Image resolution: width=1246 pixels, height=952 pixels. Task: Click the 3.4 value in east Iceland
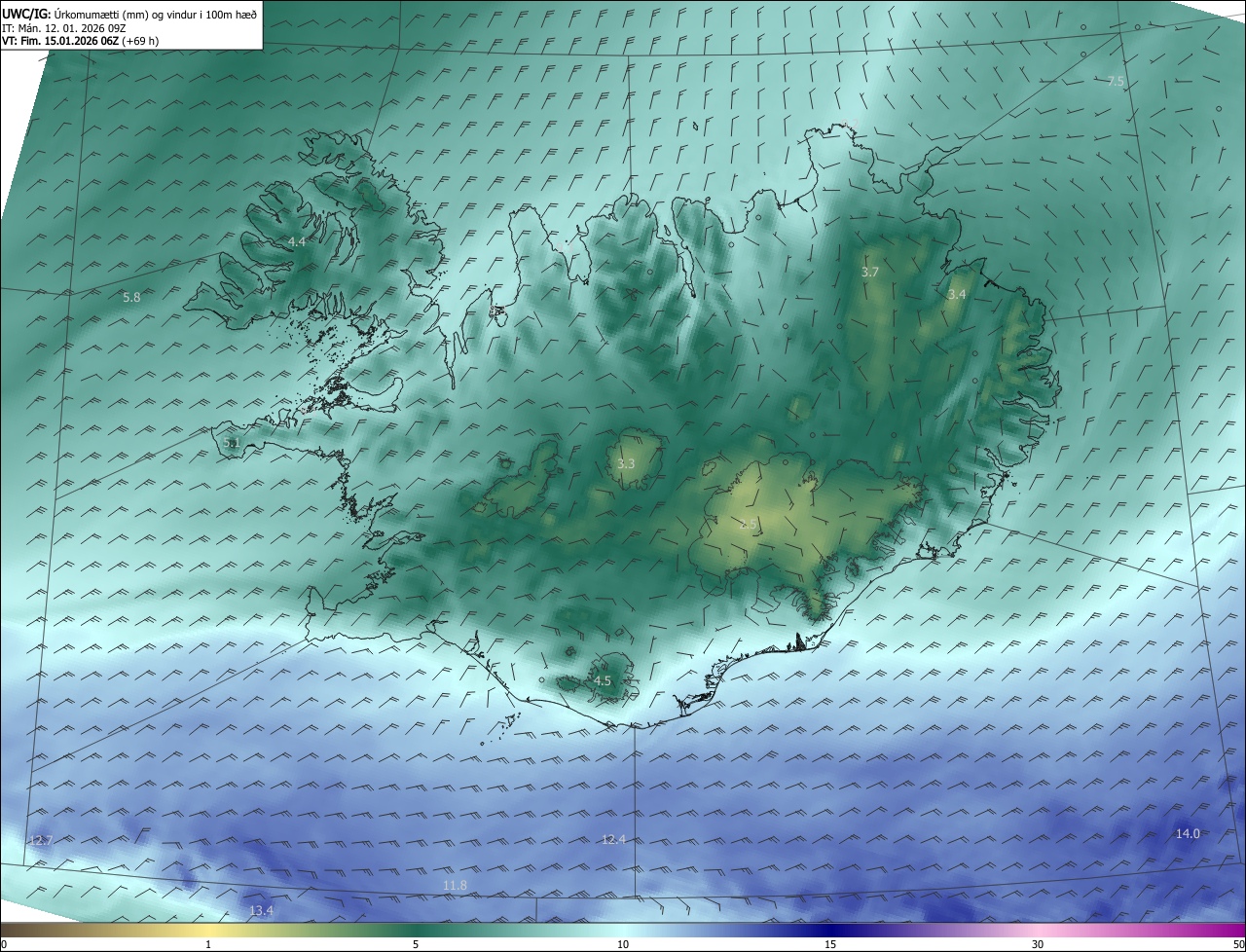click(957, 294)
